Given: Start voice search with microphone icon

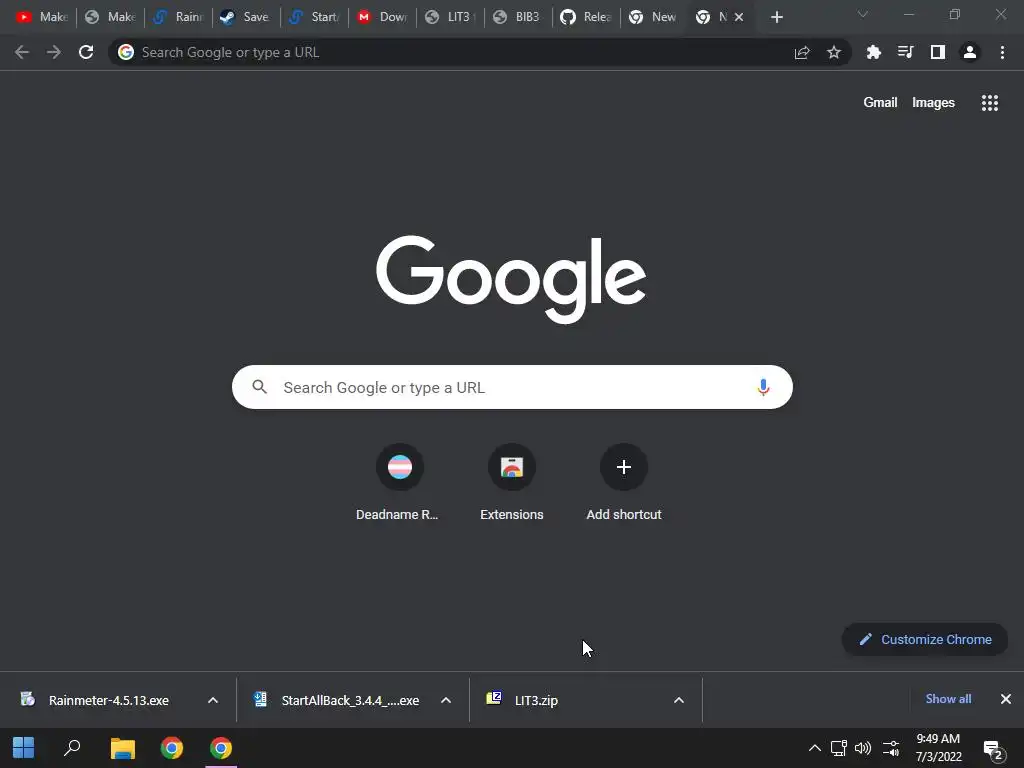Looking at the screenshot, I should coord(763,387).
